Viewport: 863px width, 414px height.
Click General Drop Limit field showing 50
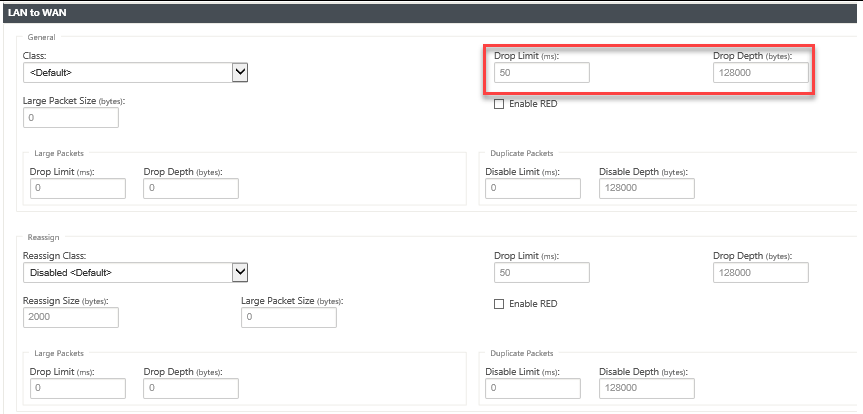(542, 73)
